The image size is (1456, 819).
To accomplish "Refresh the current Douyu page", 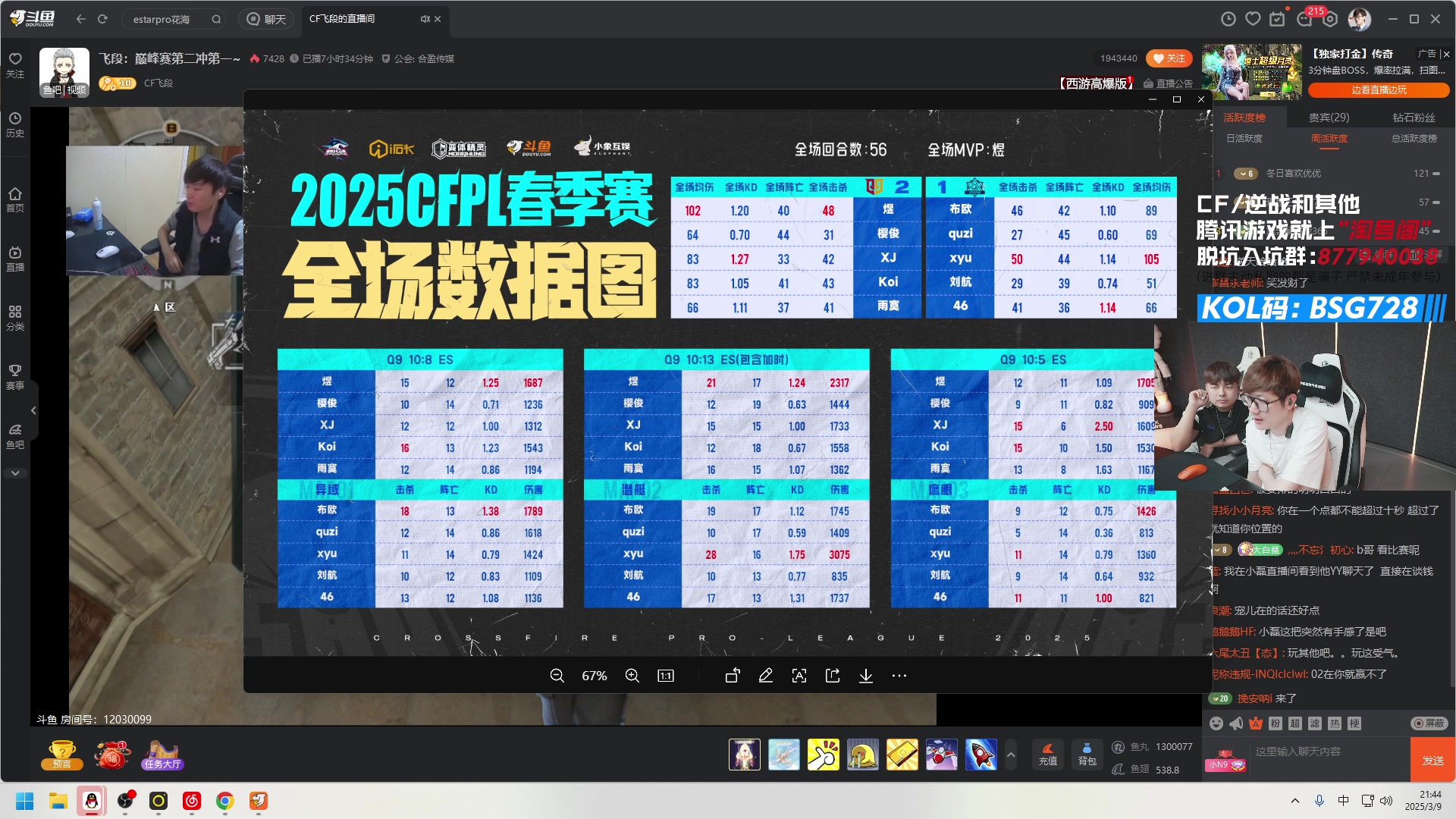I will tap(102, 19).
